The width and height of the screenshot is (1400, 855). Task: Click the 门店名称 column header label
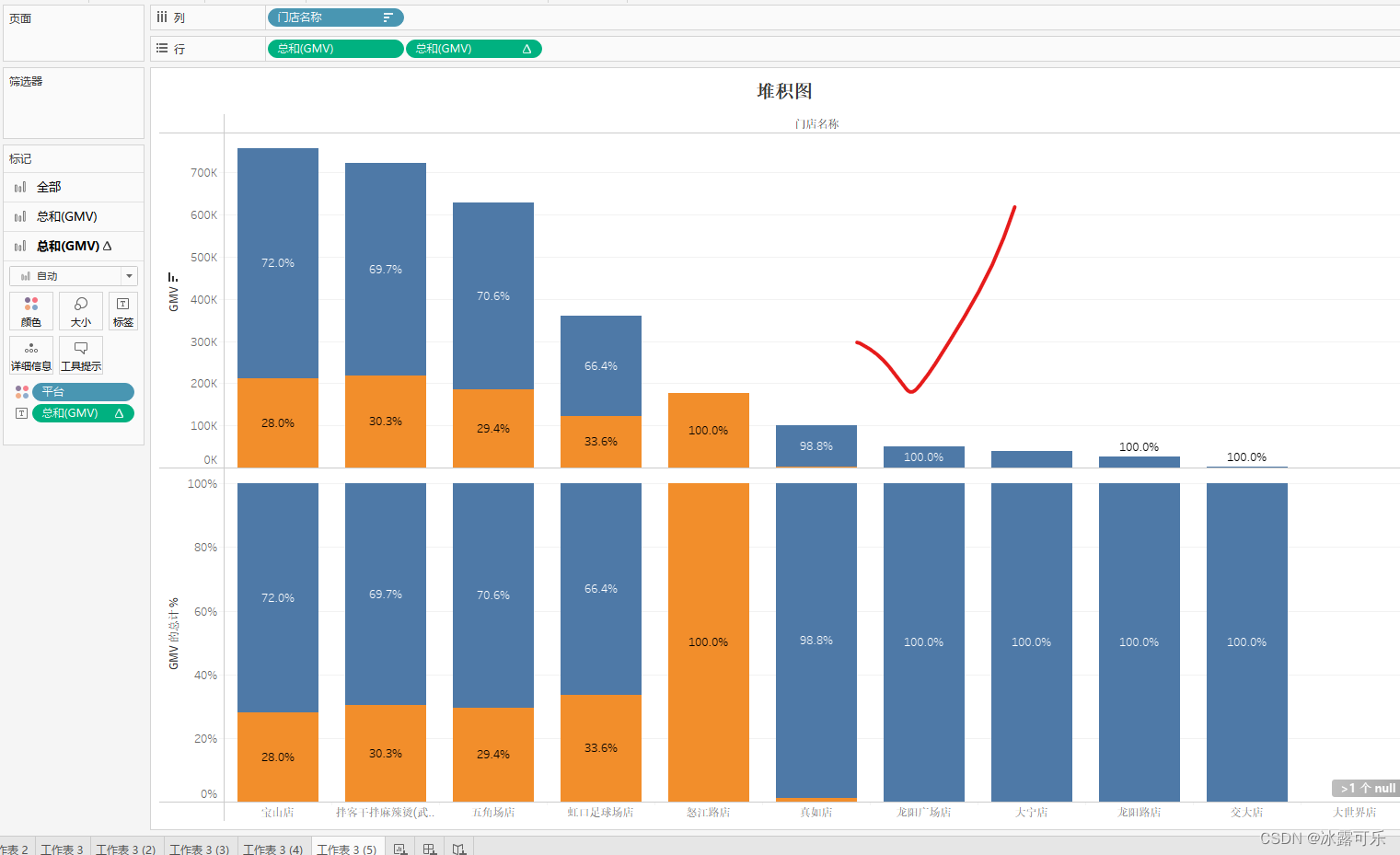point(817,123)
